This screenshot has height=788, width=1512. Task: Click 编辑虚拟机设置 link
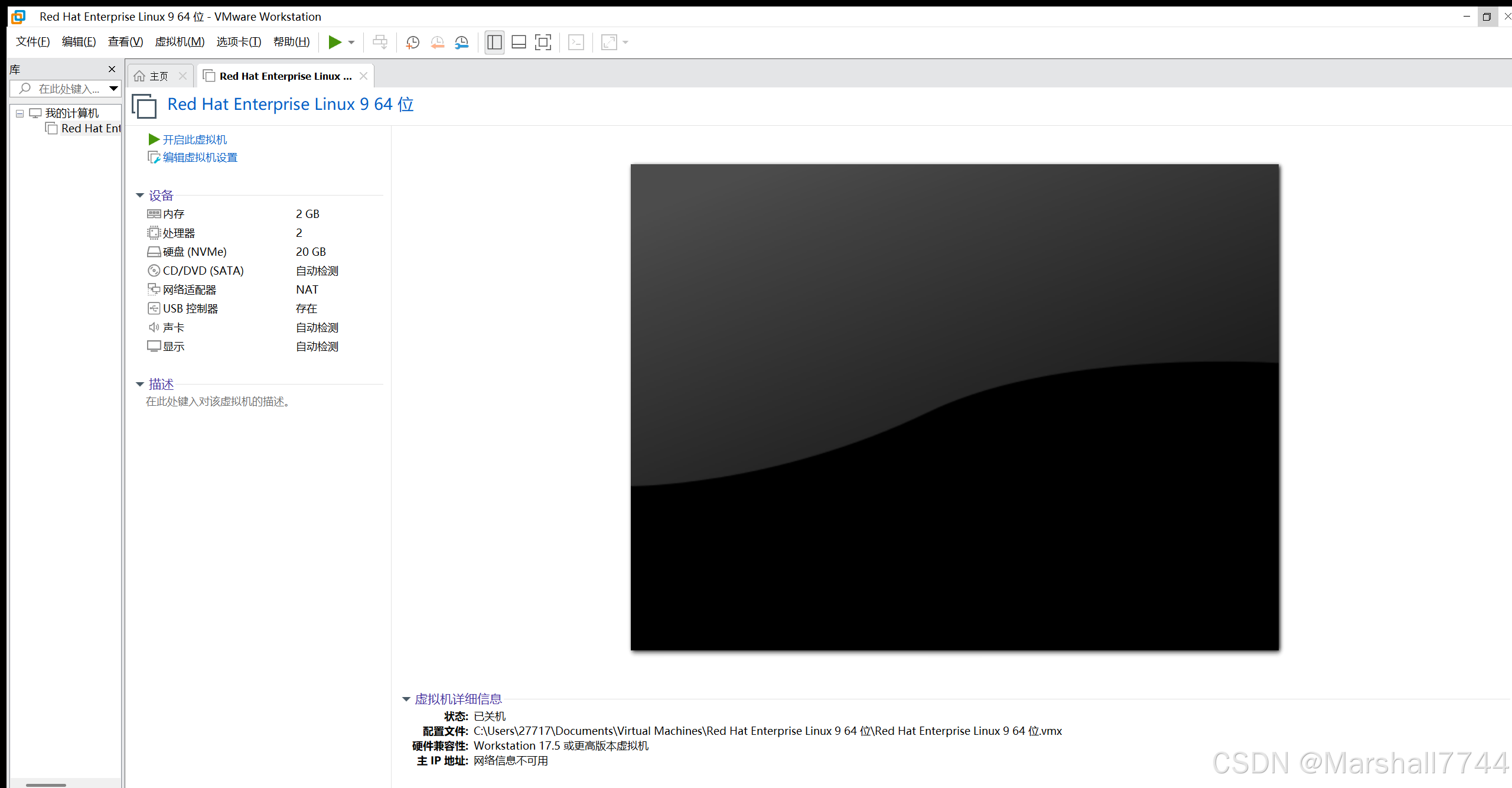(x=200, y=158)
